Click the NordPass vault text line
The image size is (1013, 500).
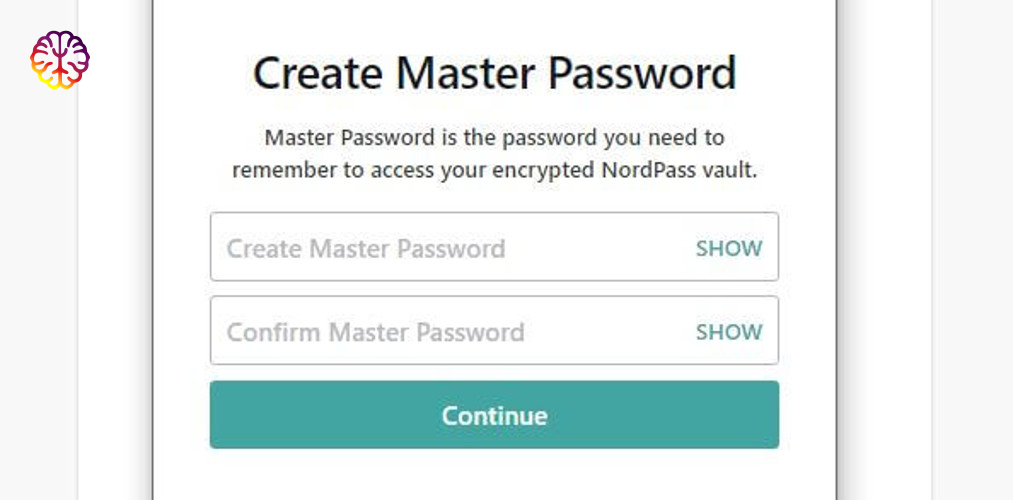click(494, 171)
